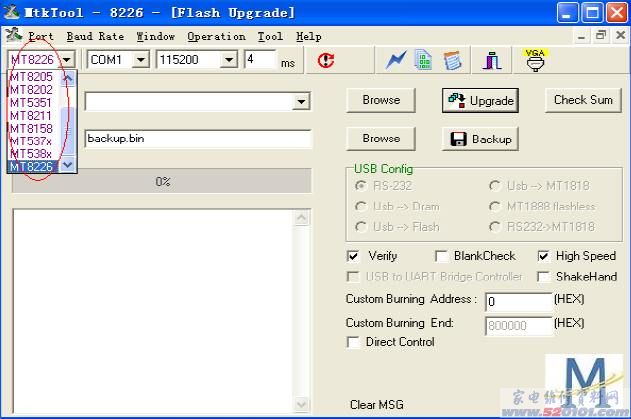Image resolution: width=631 pixels, height=419 pixels.
Task: Select the RS232->MT1818 radio option
Action: tap(495, 227)
